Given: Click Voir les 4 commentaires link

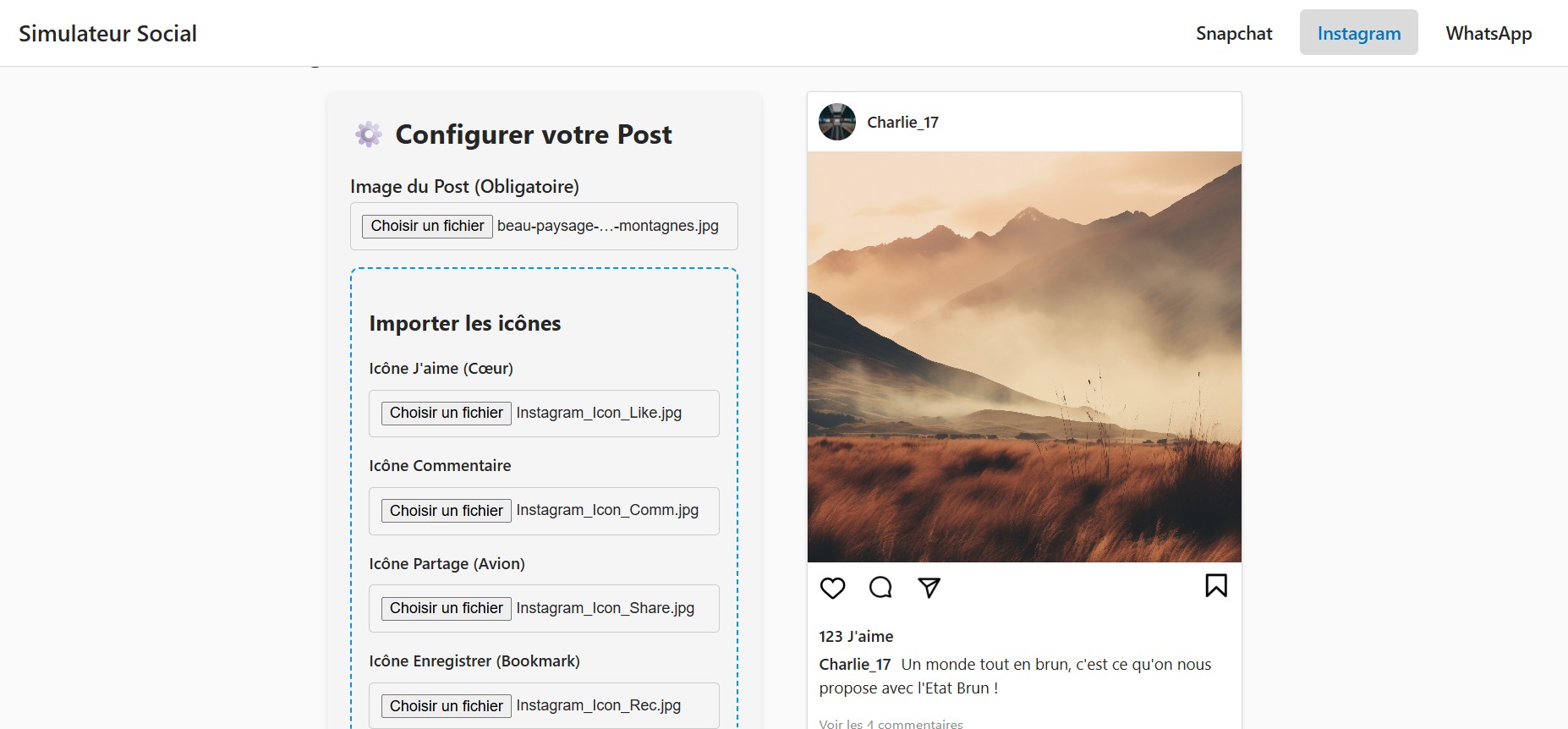Looking at the screenshot, I should coord(891,723).
